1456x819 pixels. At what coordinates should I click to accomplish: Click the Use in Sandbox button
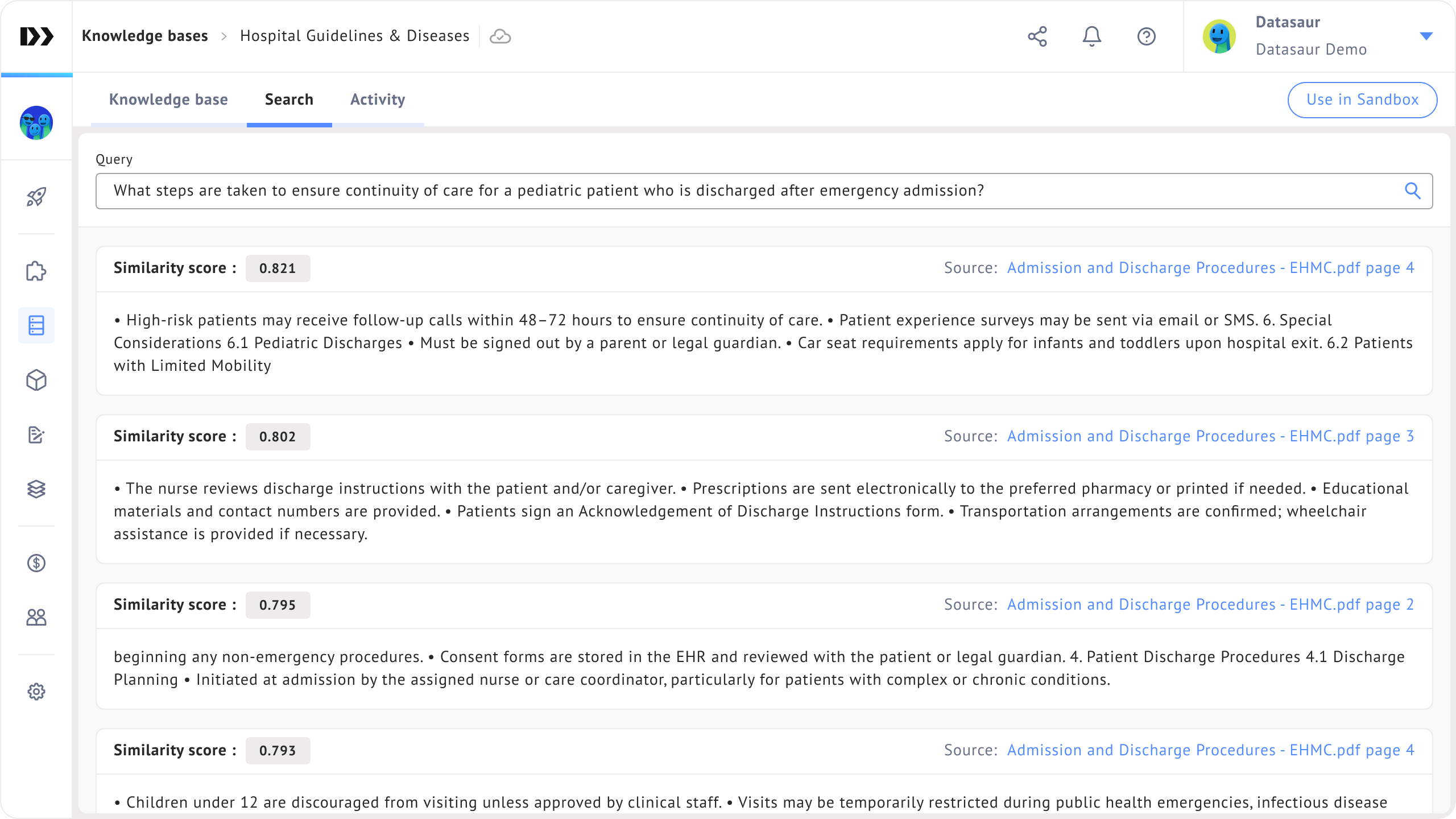coord(1362,100)
